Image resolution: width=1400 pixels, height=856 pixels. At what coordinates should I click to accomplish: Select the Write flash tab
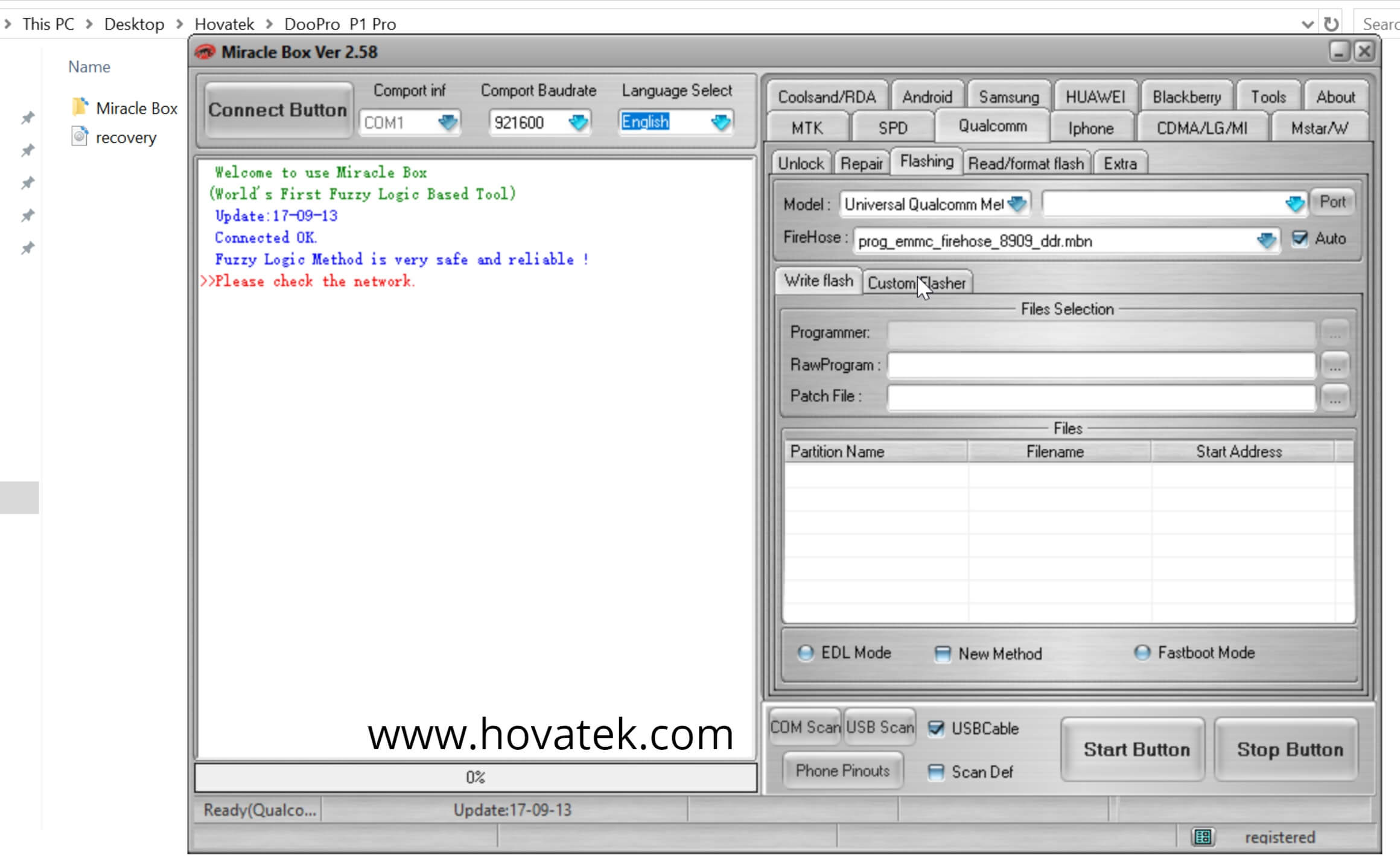tap(818, 281)
